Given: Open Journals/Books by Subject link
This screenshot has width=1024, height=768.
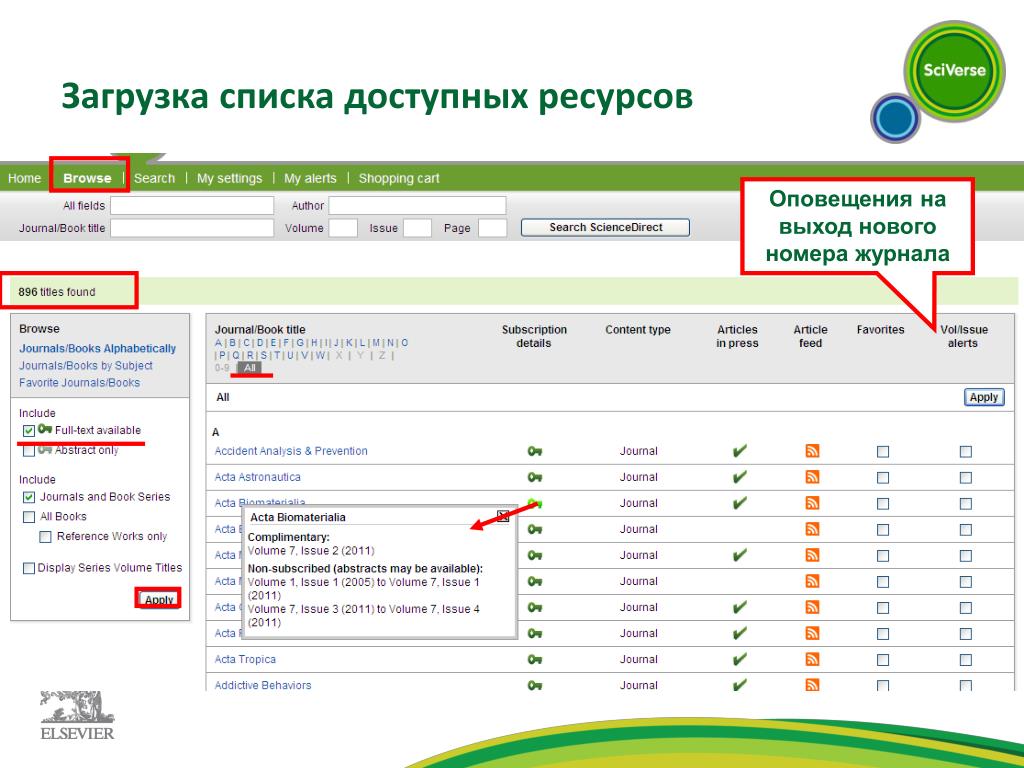Looking at the screenshot, I should (x=86, y=366).
